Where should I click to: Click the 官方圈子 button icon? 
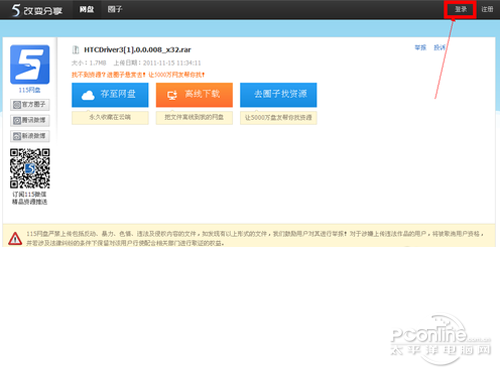[x=17, y=105]
